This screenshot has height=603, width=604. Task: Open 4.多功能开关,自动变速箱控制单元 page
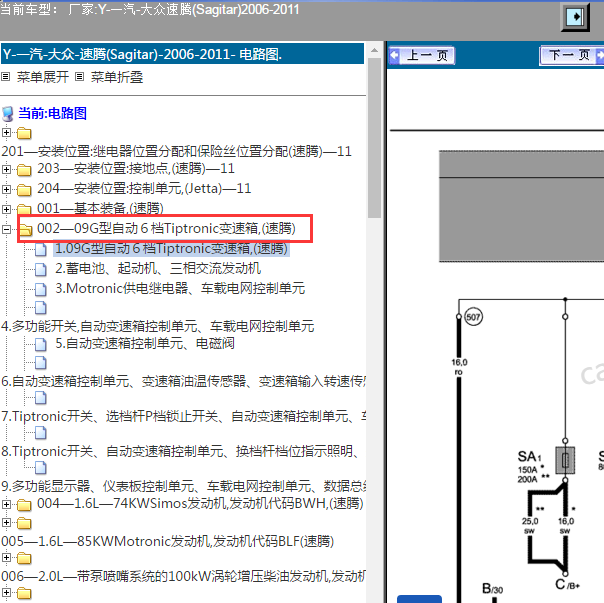158,326
